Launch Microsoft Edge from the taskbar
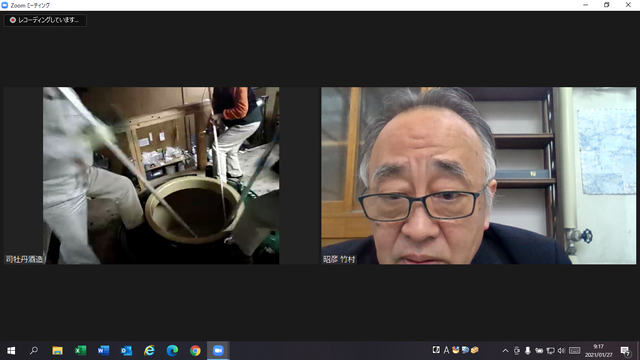This screenshot has width=640, height=360. [x=172, y=351]
